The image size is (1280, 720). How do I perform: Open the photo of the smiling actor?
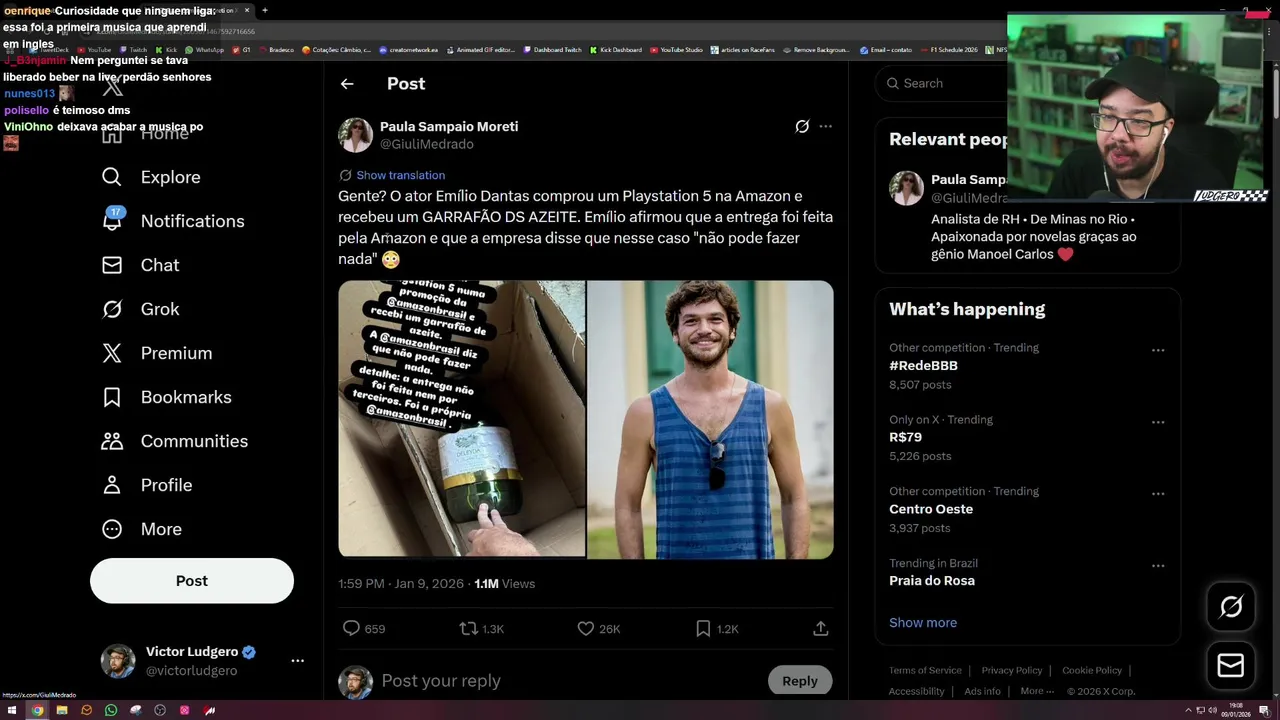pyautogui.click(x=710, y=419)
